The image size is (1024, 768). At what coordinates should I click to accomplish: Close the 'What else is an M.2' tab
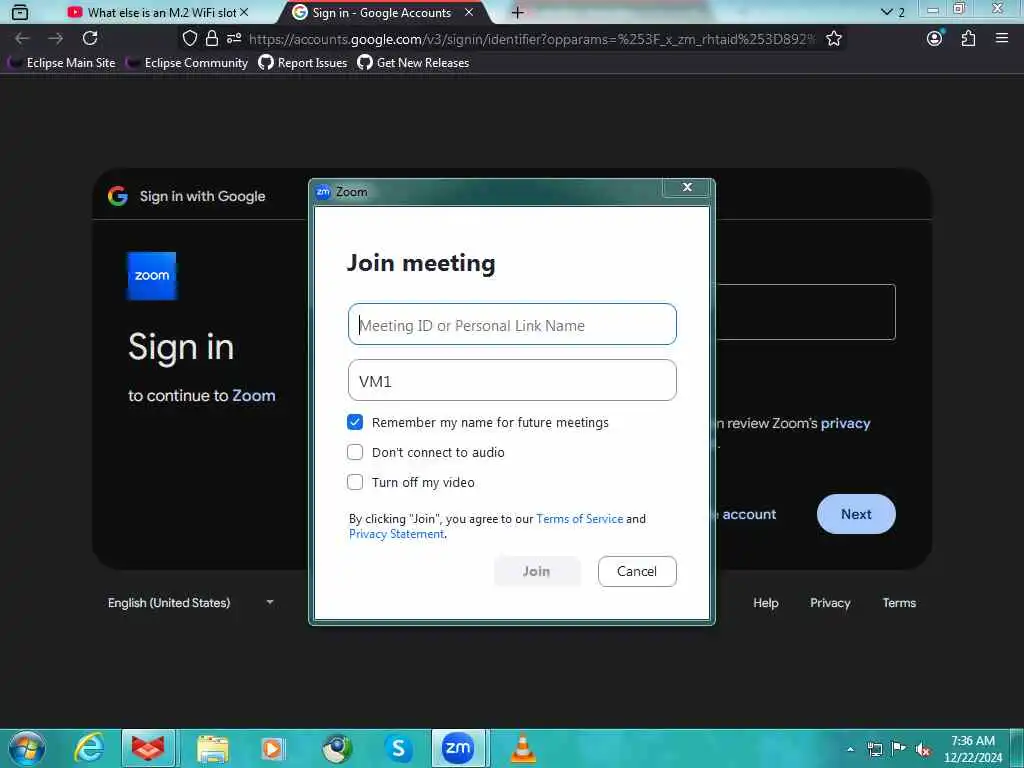pyautogui.click(x=244, y=12)
